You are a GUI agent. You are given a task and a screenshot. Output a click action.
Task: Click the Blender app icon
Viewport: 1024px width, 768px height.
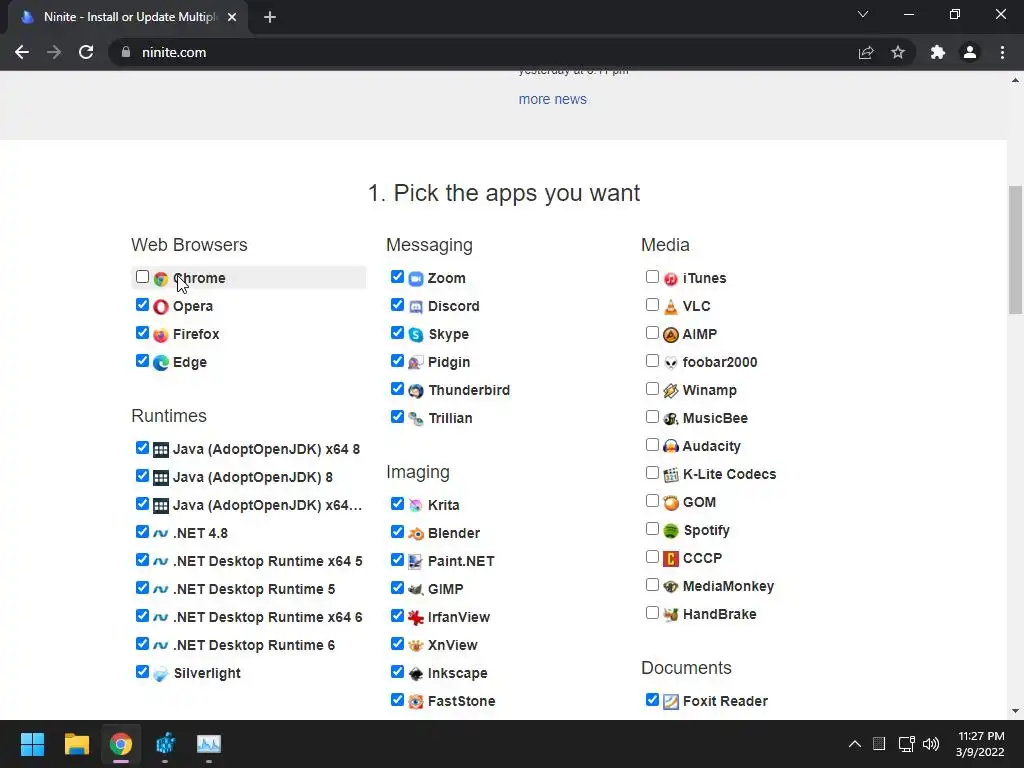click(x=416, y=534)
